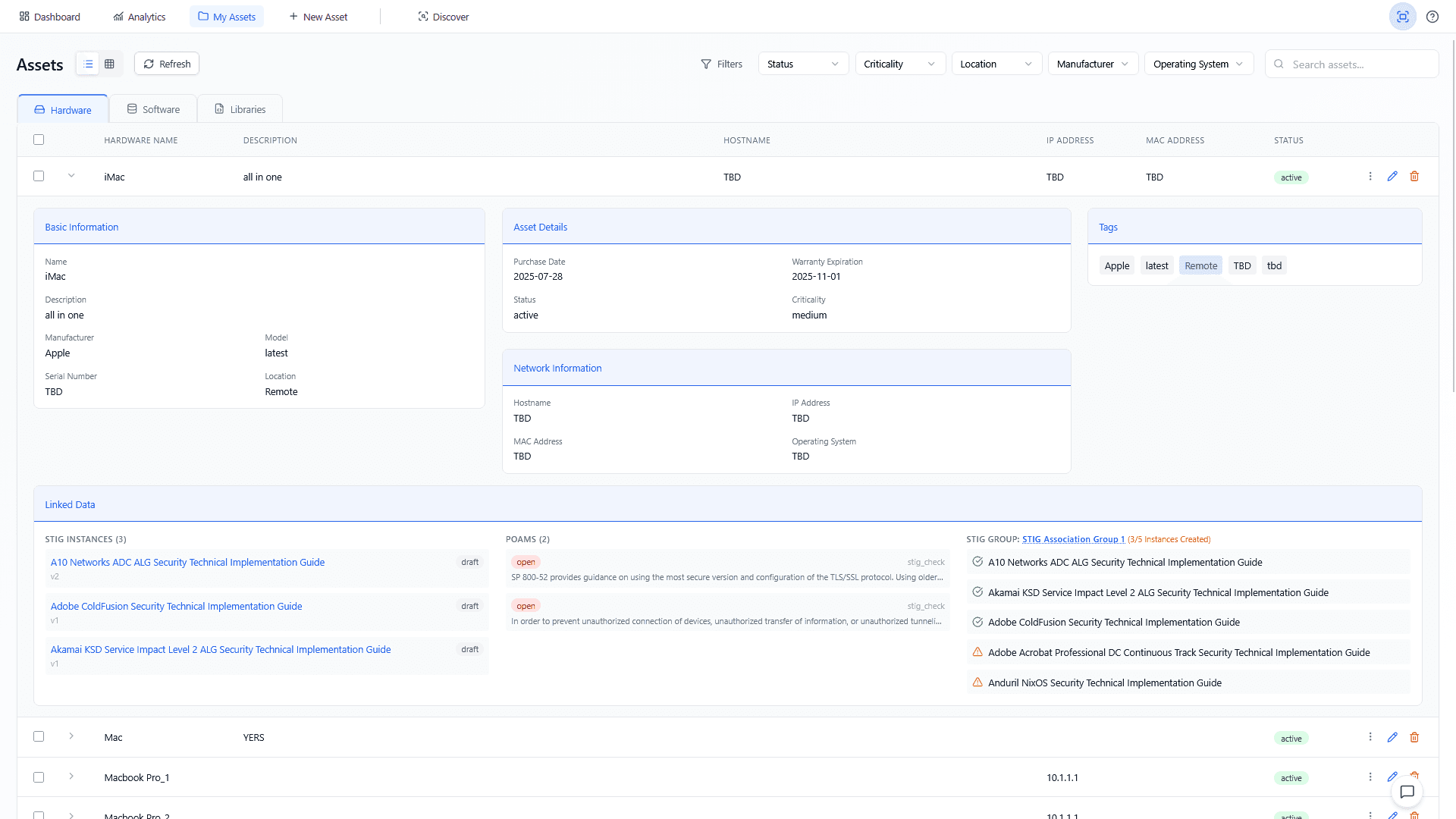Open three-dot menu for Mac row

[x=1370, y=737]
